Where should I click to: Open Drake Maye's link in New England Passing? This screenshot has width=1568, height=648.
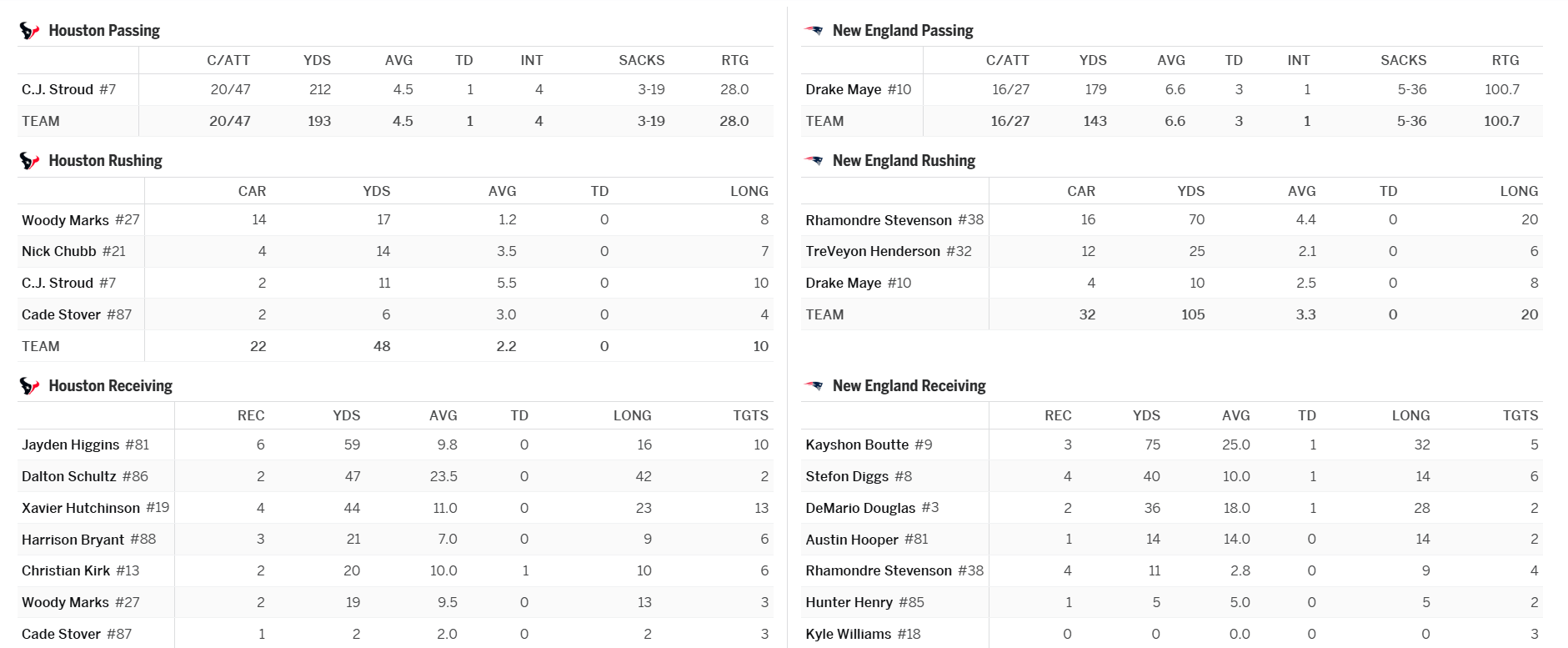tap(843, 89)
